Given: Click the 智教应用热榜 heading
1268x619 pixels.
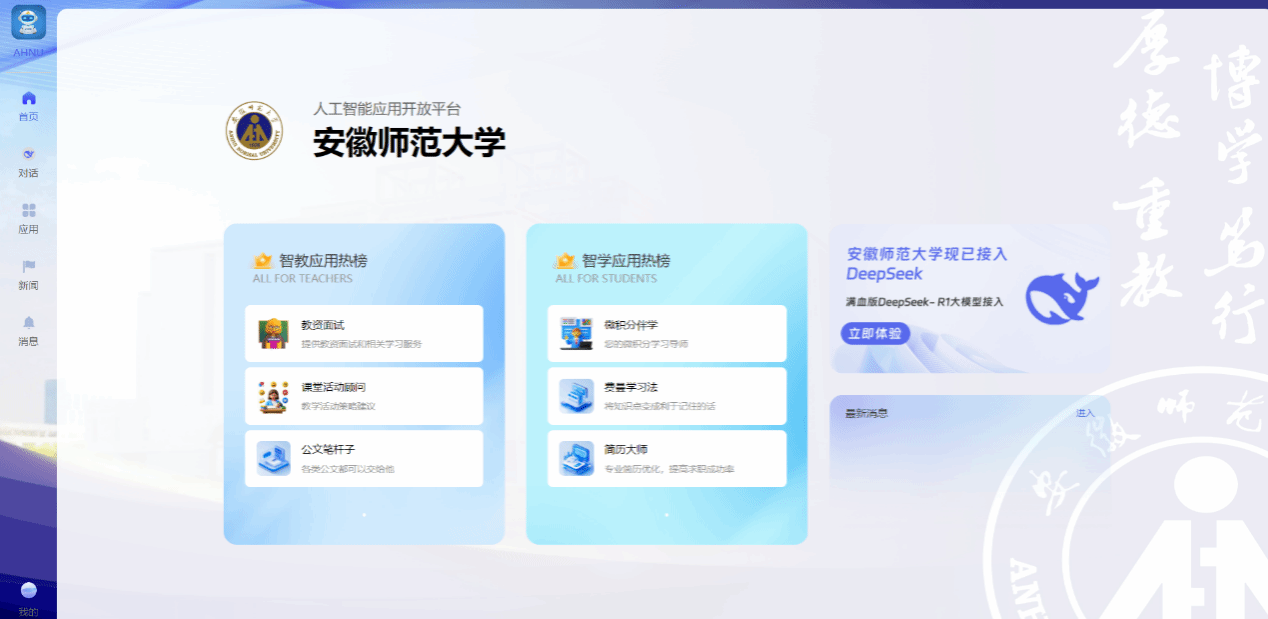Looking at the screenshot, I should pyautogui.click(x=323, y=261).
